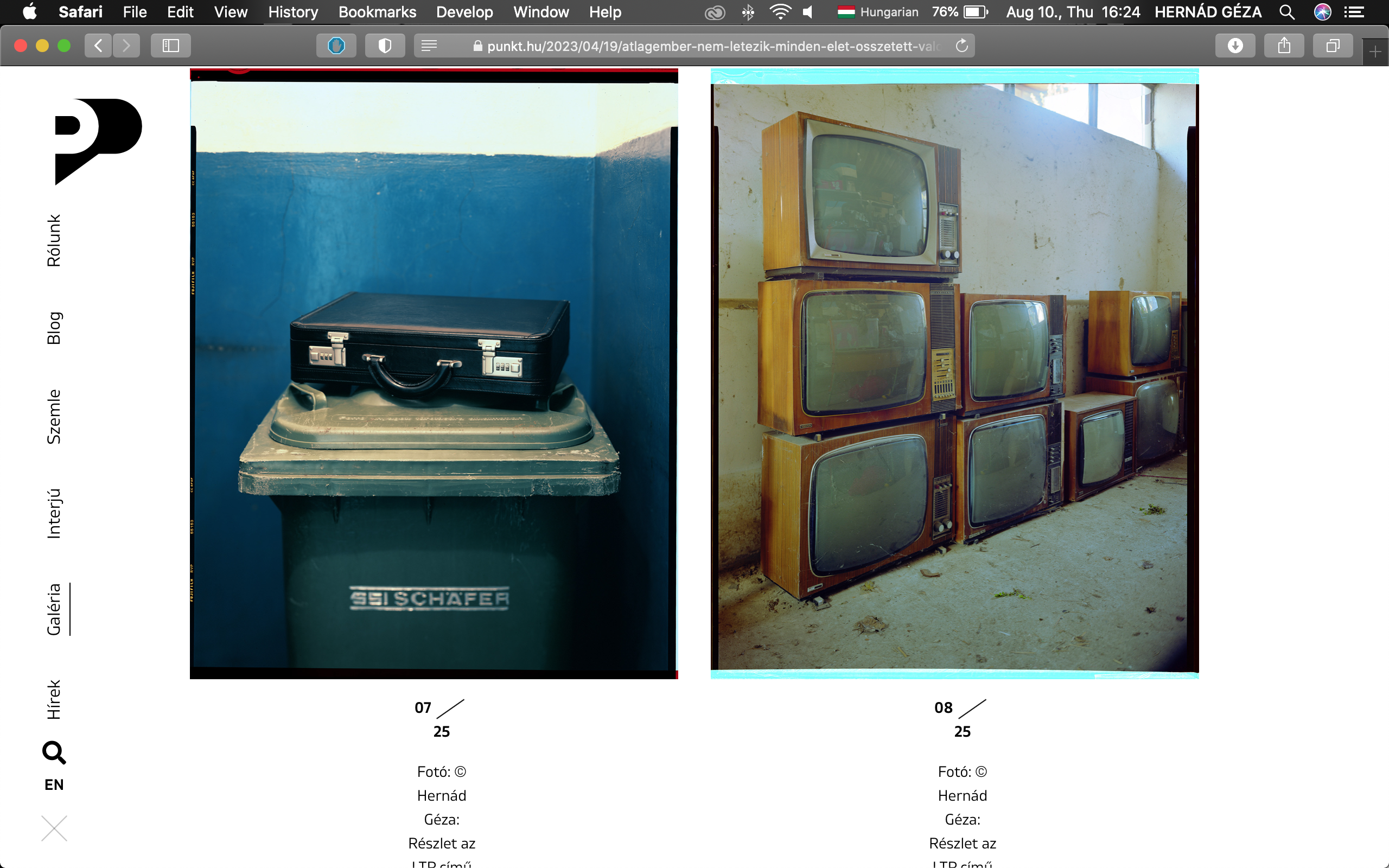Navigate to the Blog section
1389x868 pixels.
(54, 328)
